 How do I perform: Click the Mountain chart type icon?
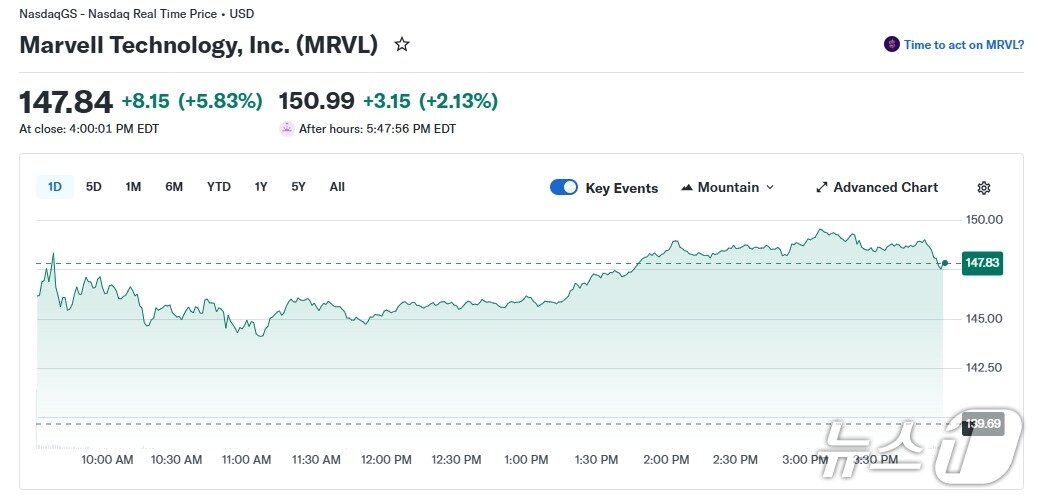click(687, 188)
